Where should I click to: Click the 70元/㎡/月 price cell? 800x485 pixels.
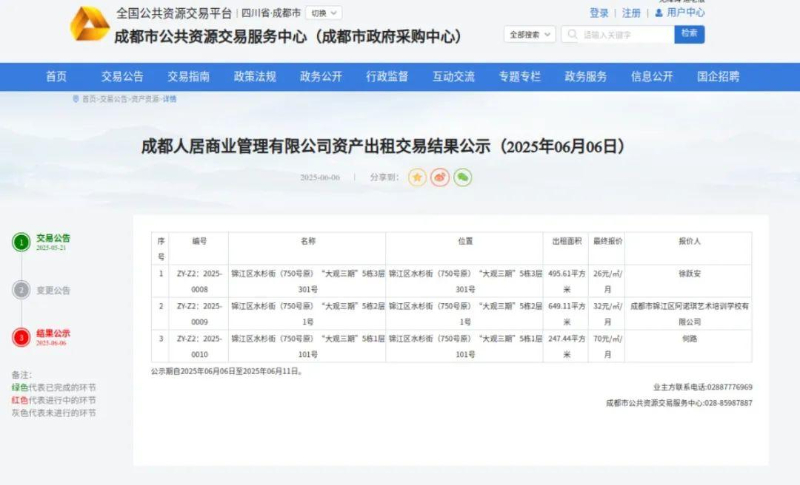click(x=607, y=346)
